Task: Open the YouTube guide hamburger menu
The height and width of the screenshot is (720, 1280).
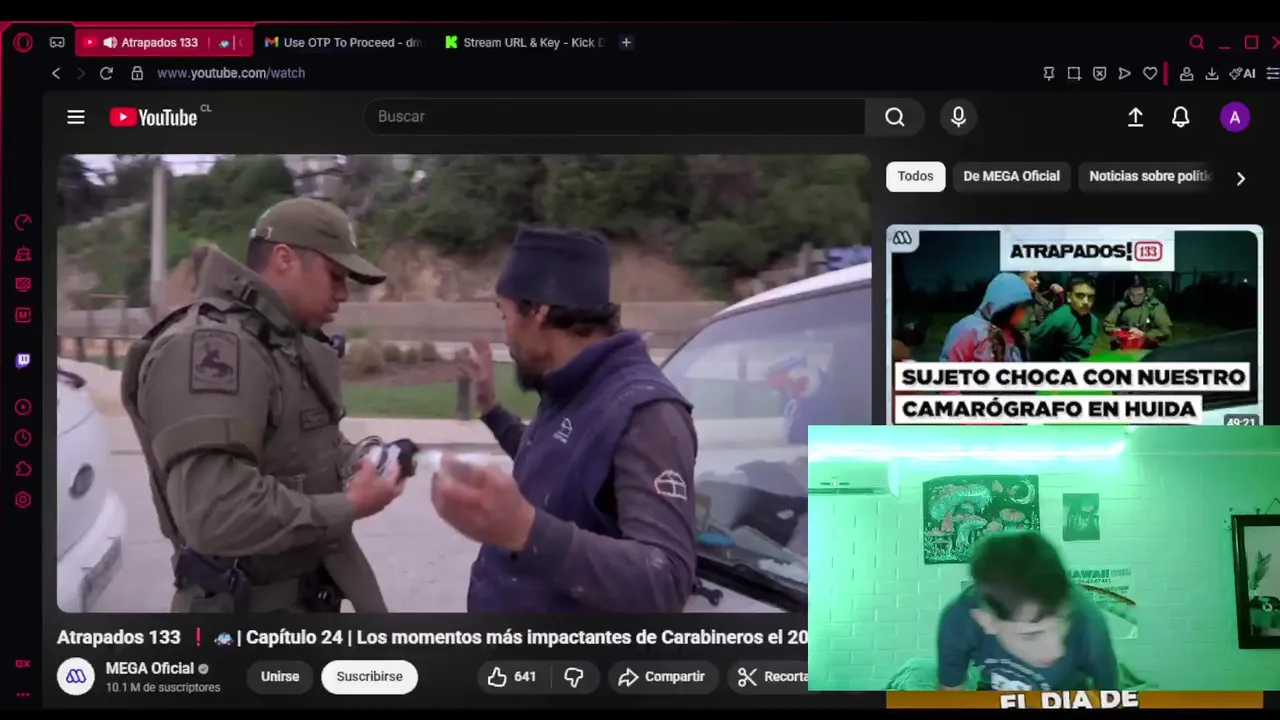Action: [76, 117]
